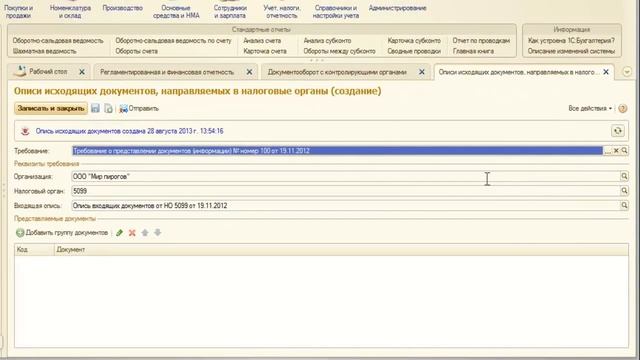
Task: Open Налоговый орган record with magnifier icon
Action: click(624, 191)
